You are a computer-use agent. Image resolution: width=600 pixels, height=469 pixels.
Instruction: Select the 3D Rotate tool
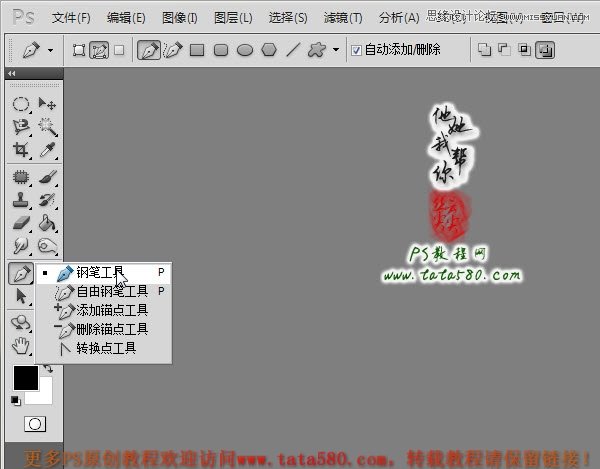point(21,323)
